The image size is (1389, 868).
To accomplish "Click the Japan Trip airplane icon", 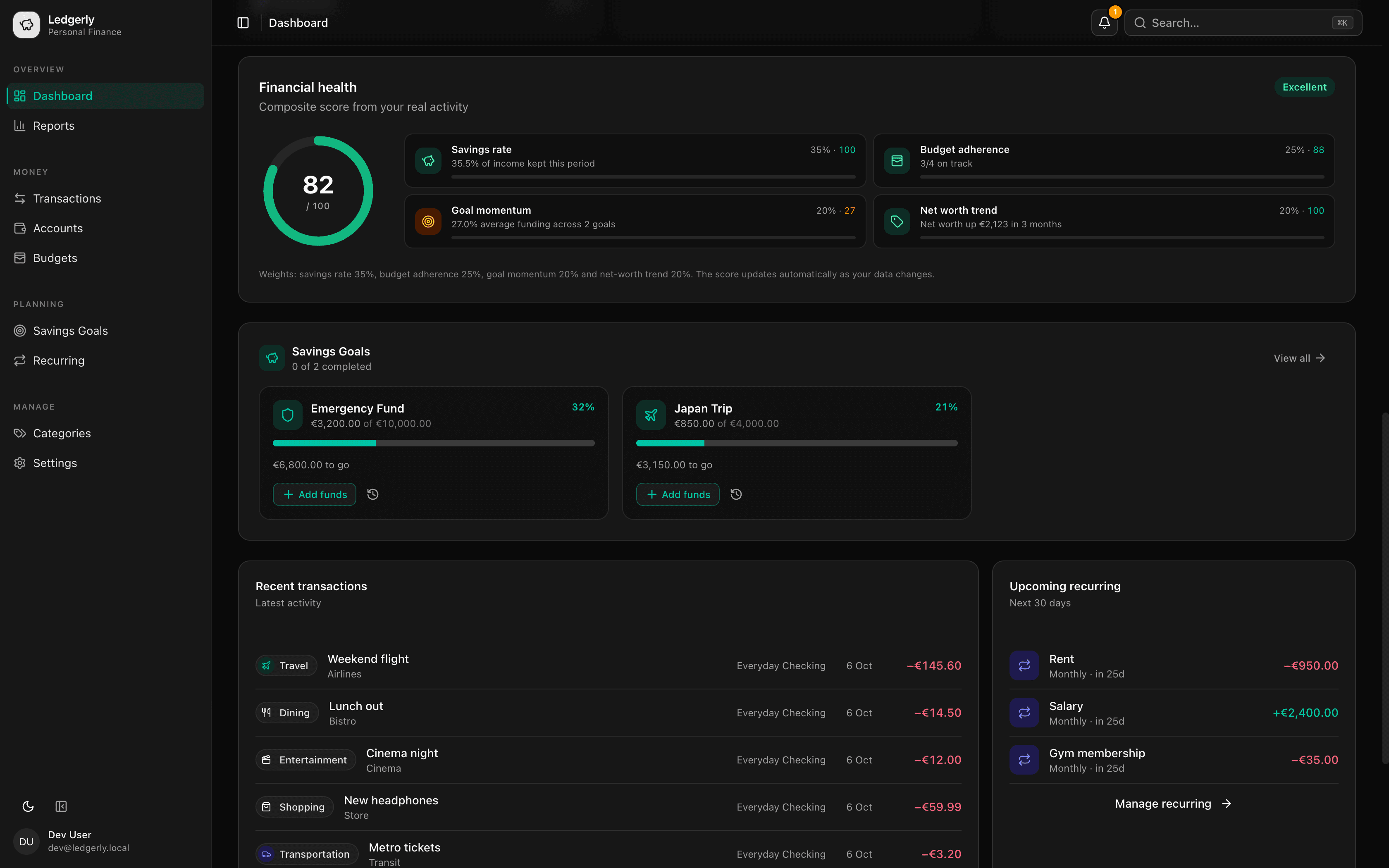I will point(651,415).
